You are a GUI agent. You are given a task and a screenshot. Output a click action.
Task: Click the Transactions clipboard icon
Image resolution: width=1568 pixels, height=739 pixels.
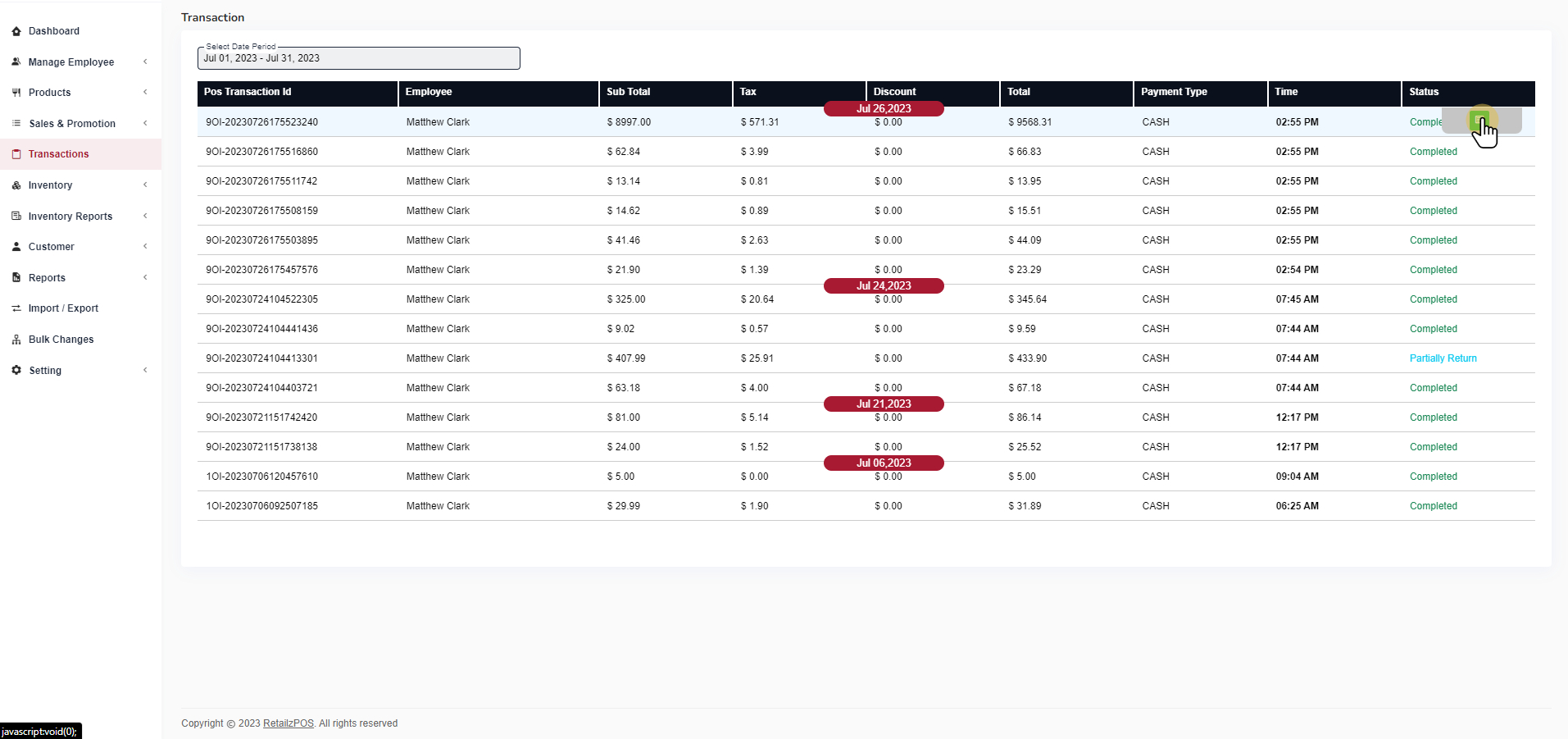[x=16, y=154]
